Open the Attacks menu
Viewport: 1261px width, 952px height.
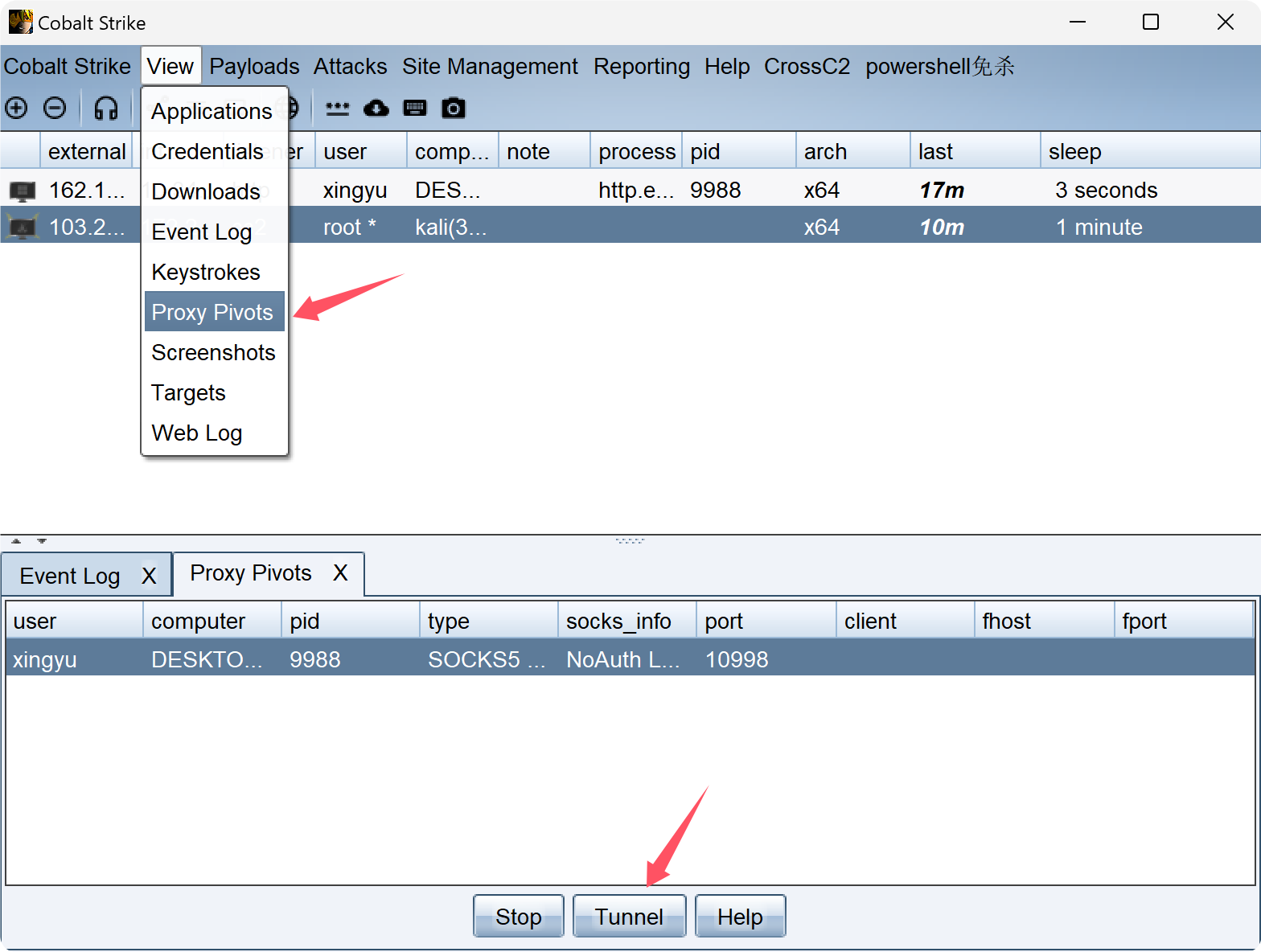[x=350, y=66]
